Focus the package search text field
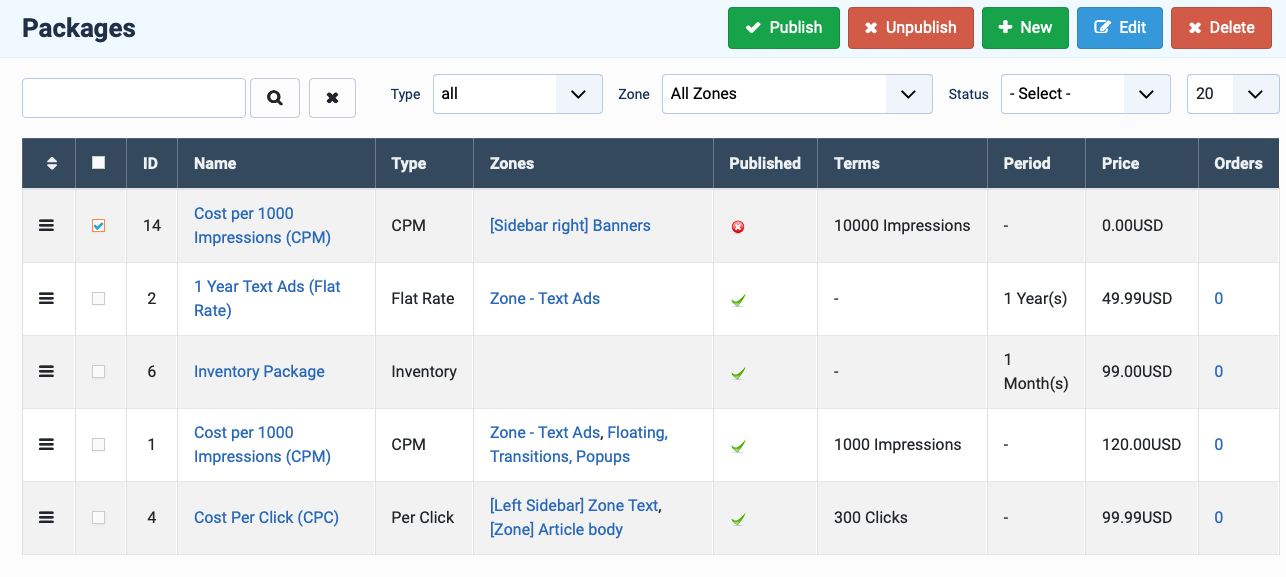This screenshot has height=577, width=1286. coord(134,98)
